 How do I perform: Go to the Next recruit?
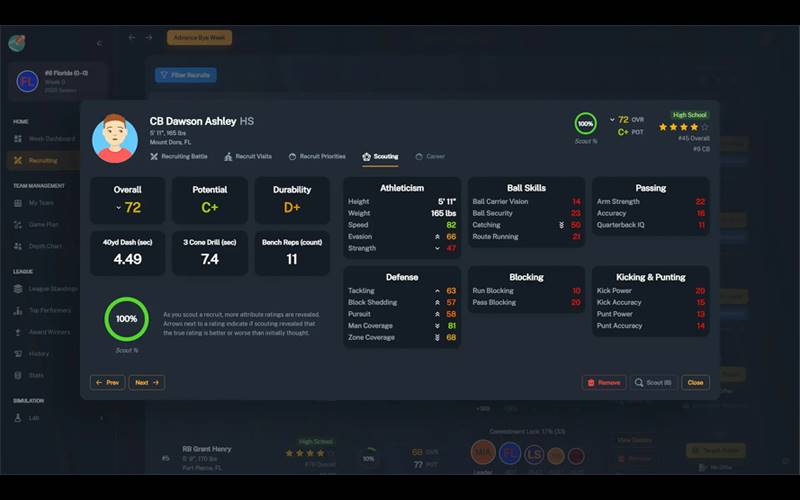coord(146,382)
